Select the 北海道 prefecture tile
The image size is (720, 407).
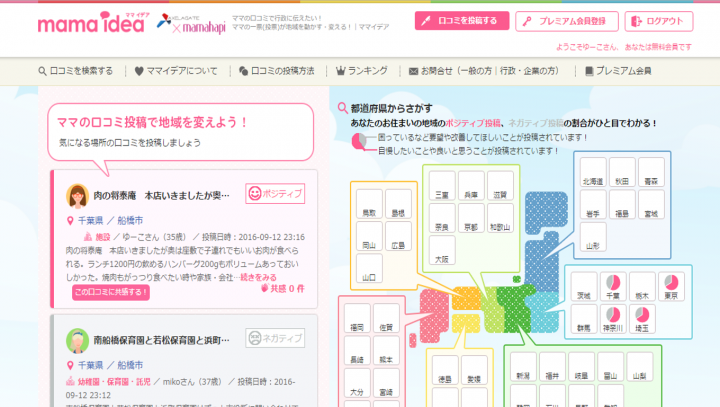click(593, 172)
